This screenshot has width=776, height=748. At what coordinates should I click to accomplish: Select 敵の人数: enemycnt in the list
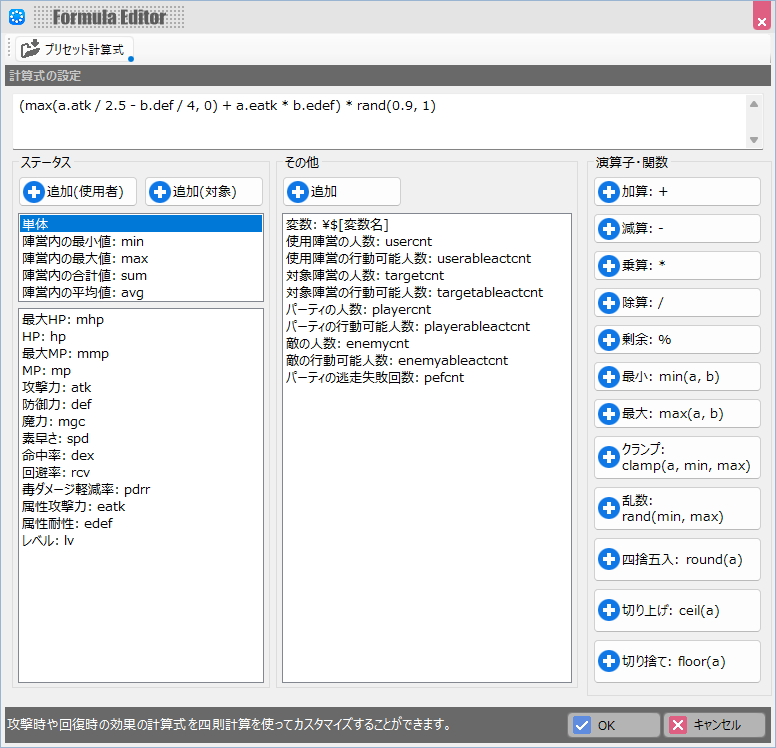(x=347, y=343)
